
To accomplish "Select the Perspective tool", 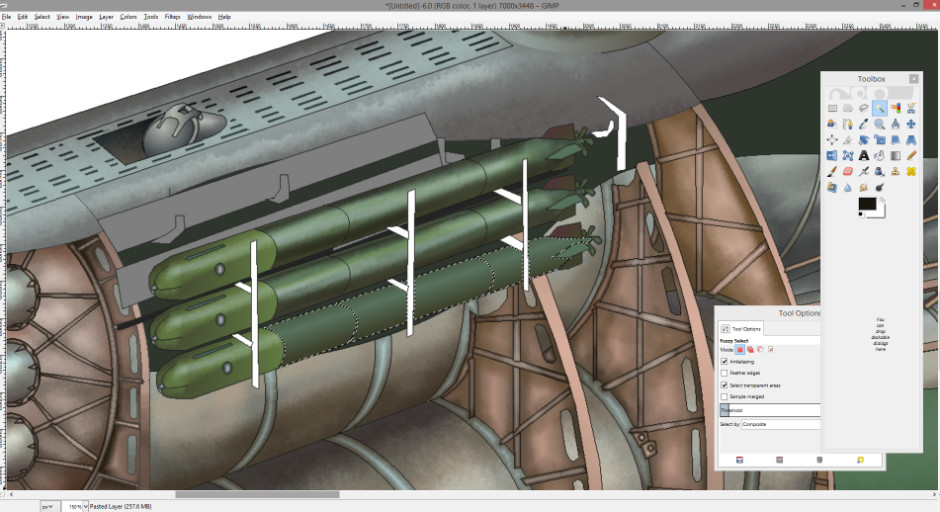I will [x=911, y=140].
